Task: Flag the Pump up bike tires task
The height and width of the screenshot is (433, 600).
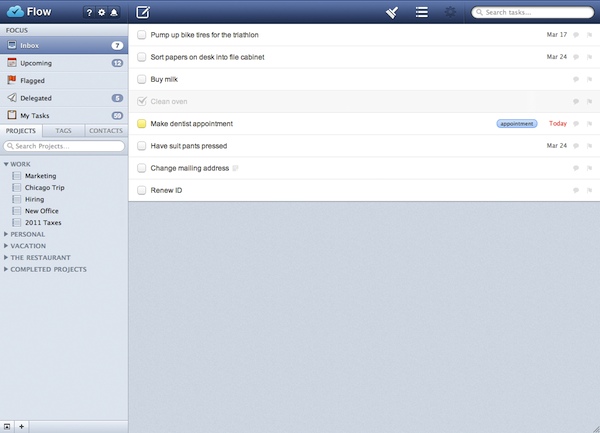Action: tap(589, 35)
